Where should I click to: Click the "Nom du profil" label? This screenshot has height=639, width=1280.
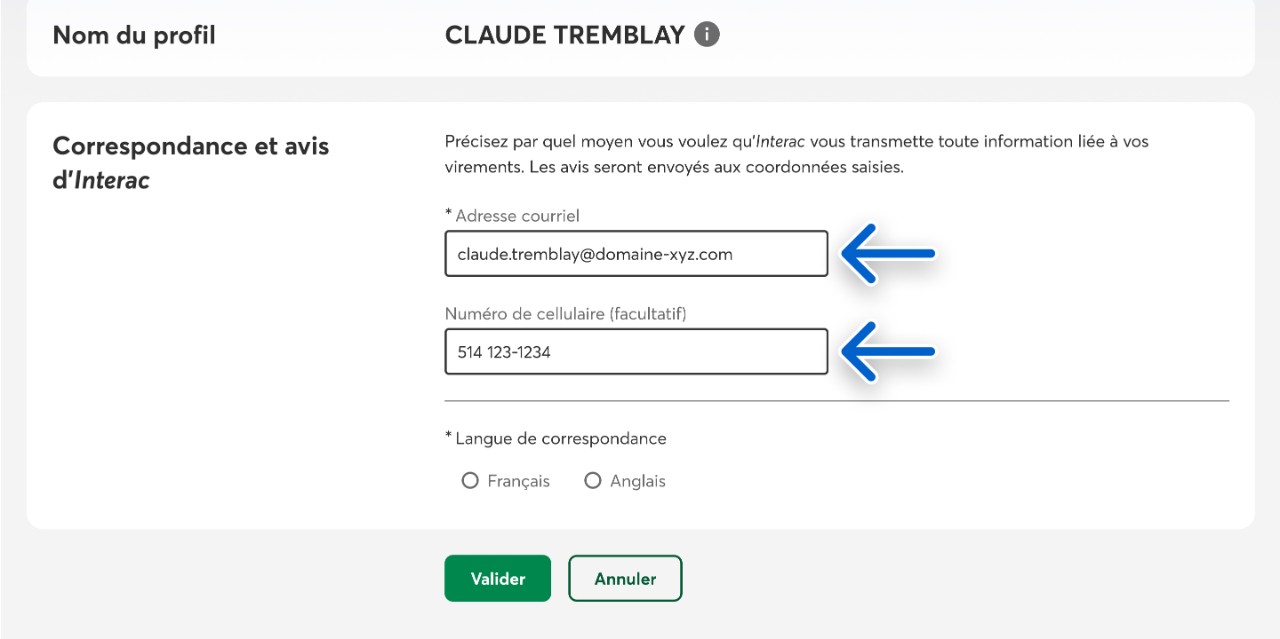click(134, 36)
